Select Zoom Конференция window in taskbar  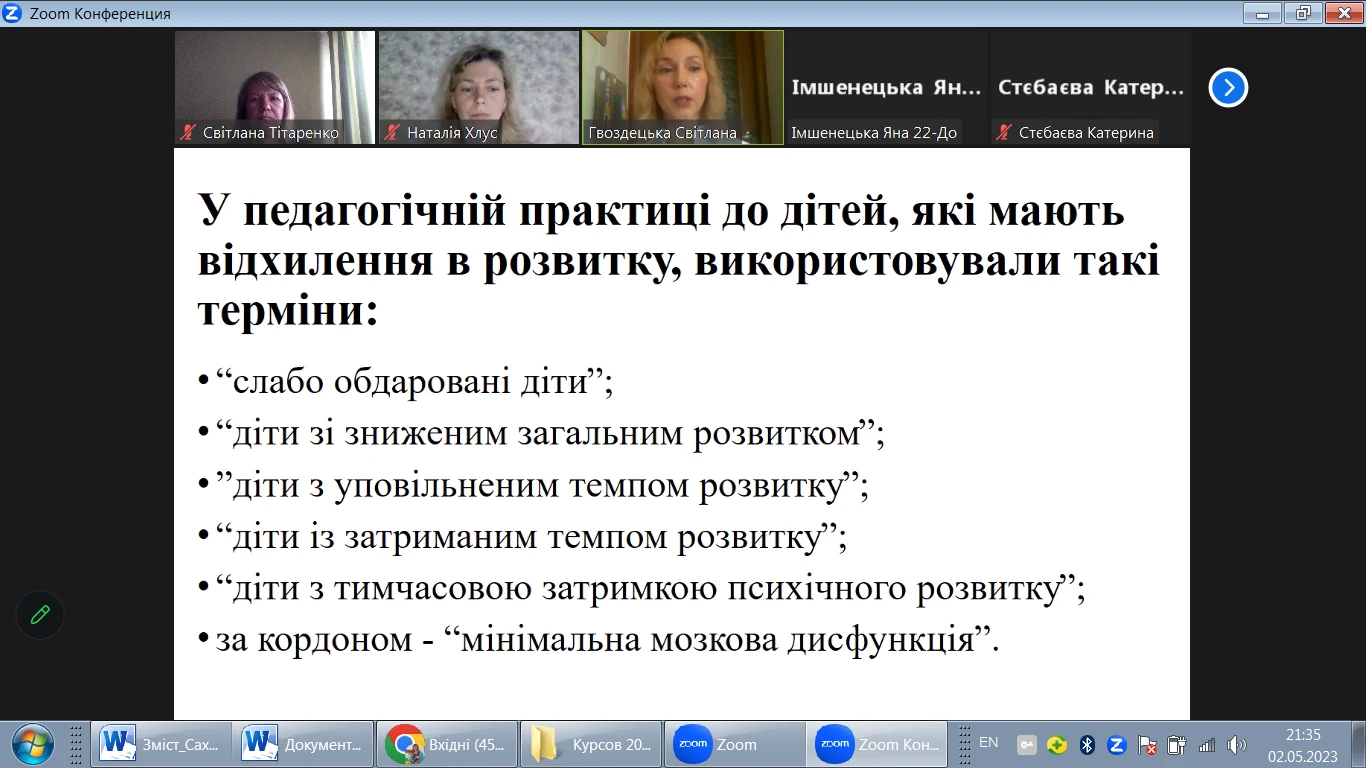(878, 744)
